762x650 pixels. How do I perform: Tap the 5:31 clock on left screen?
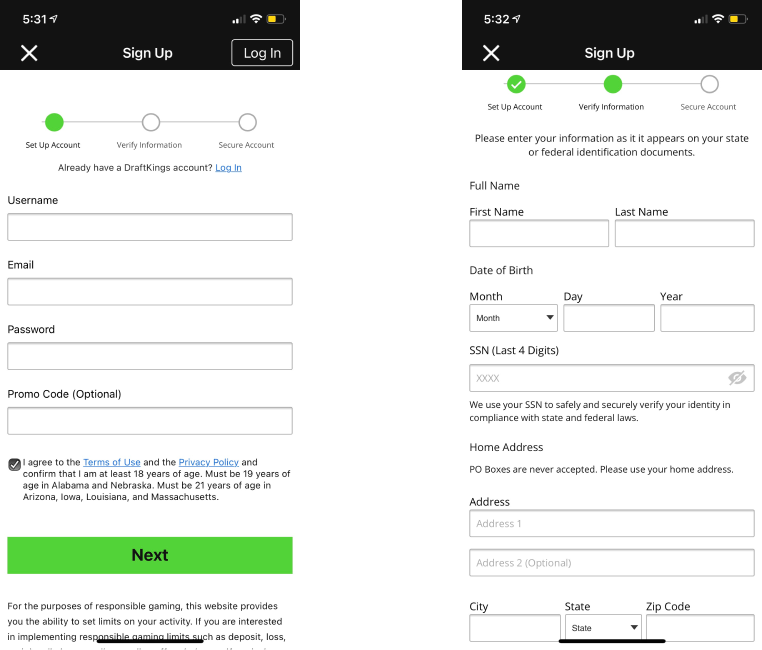[x=35, y=19]
